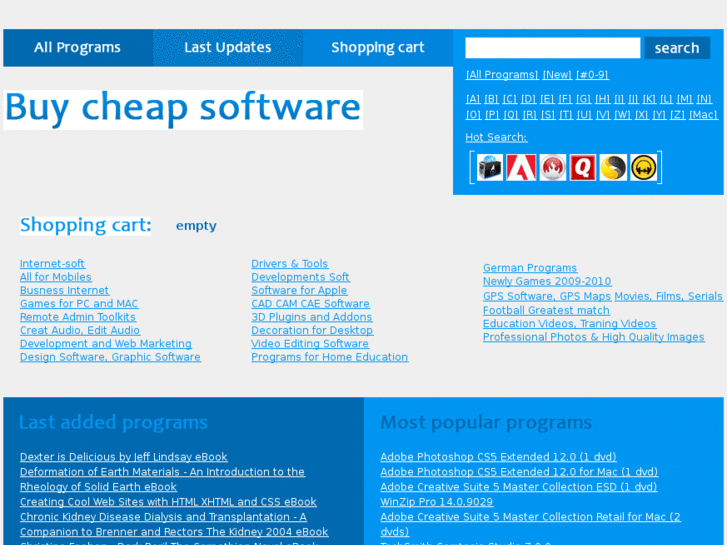Open Creating Cool Web Sites eBook link
Viewport: 727px width, 545px height.
168,502
